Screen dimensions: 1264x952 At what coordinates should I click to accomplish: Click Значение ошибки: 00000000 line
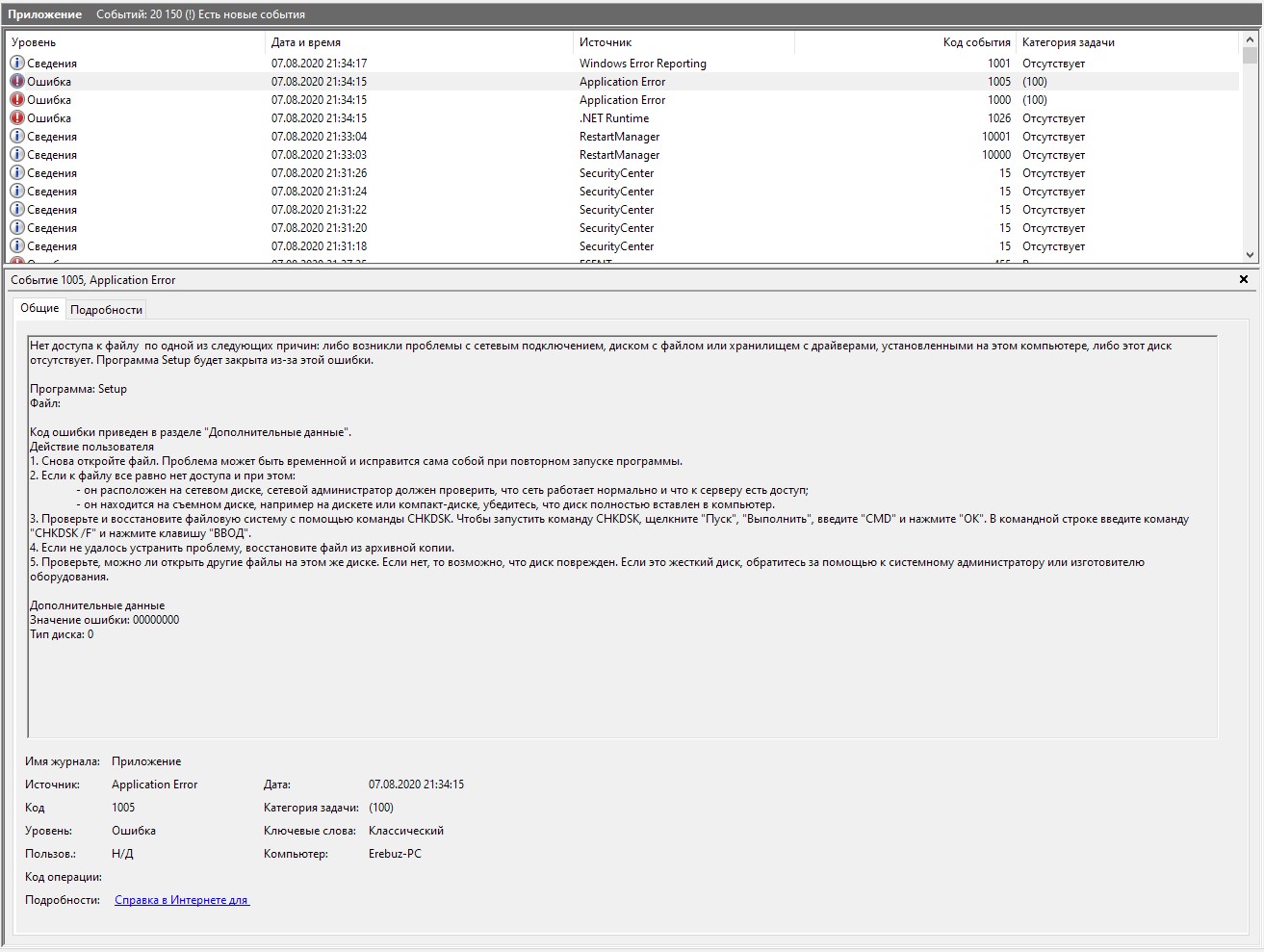104,620
